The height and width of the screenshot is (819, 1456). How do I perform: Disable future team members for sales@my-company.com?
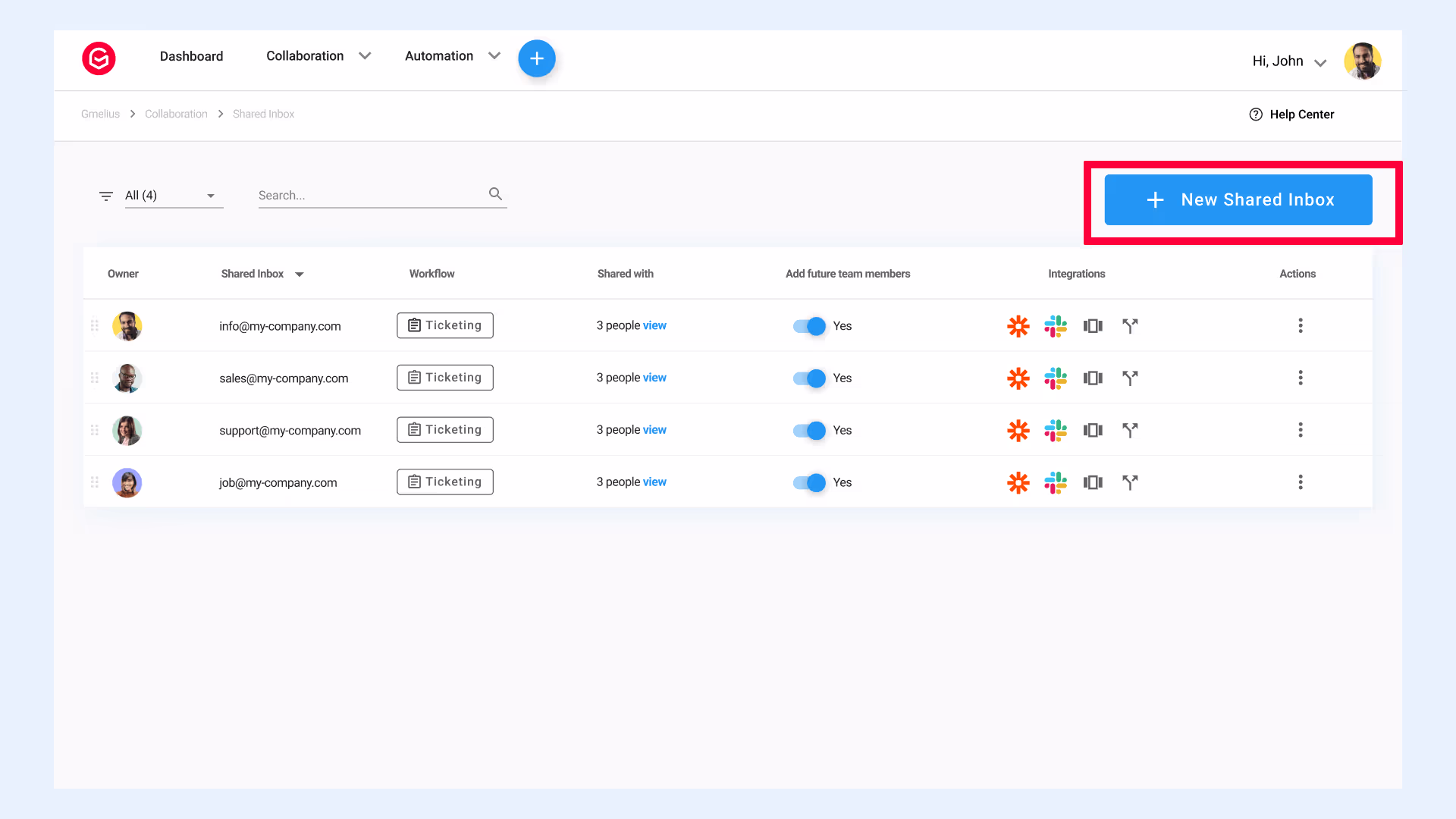click(x=809, y=378)
